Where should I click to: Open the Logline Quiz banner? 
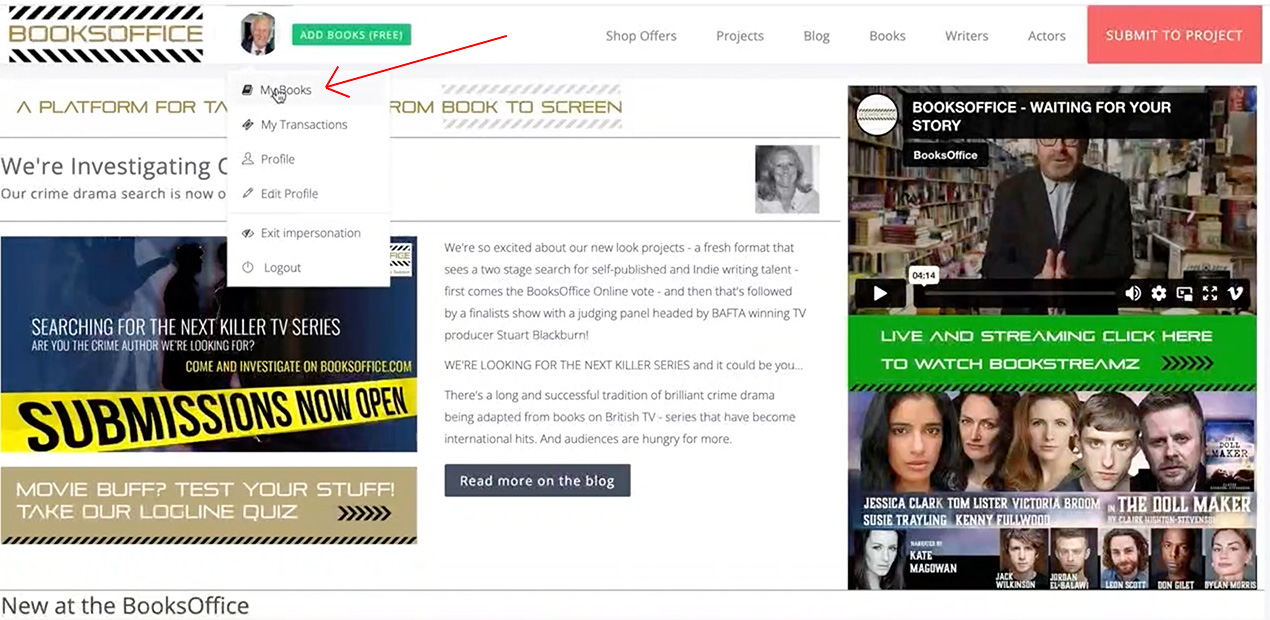point(209,505)
